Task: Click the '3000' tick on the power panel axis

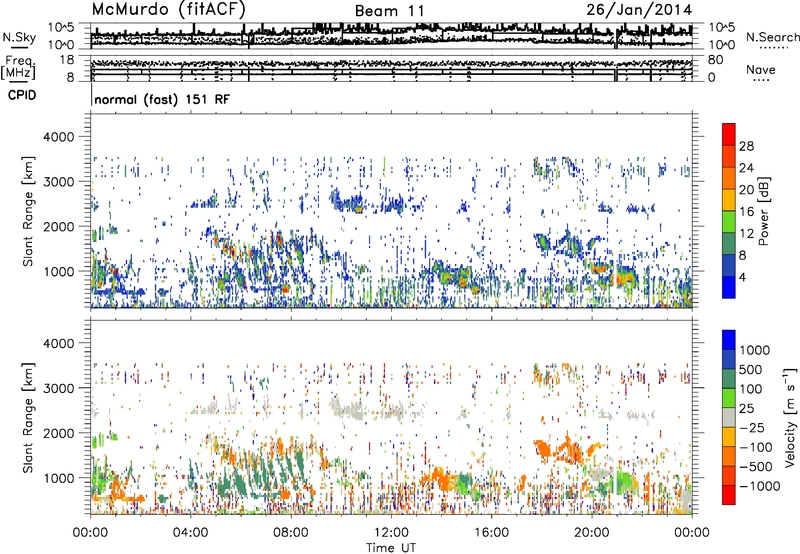Action: coord(58,182)
